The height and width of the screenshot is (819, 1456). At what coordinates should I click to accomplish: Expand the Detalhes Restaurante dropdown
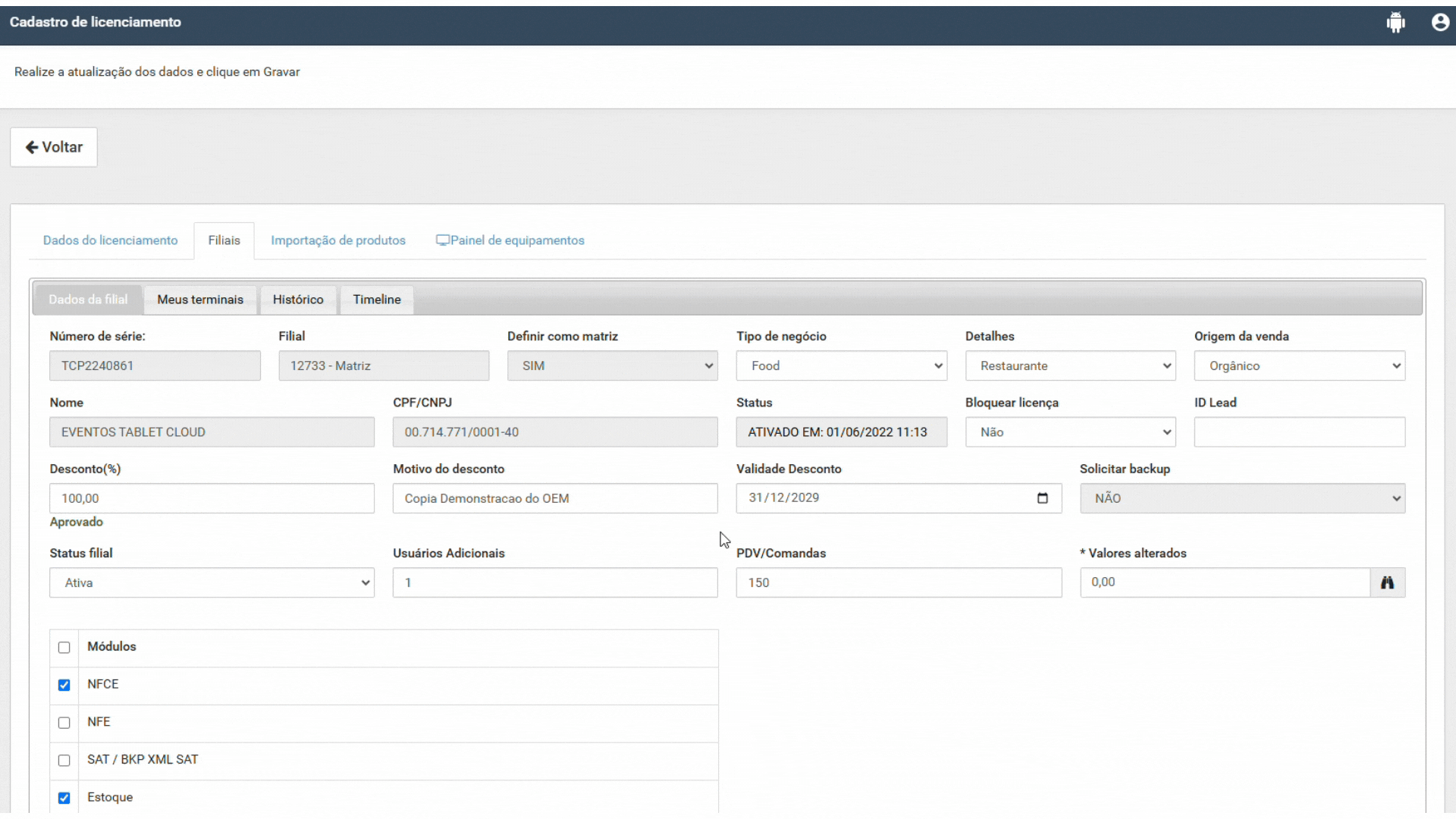[1070, 366]
